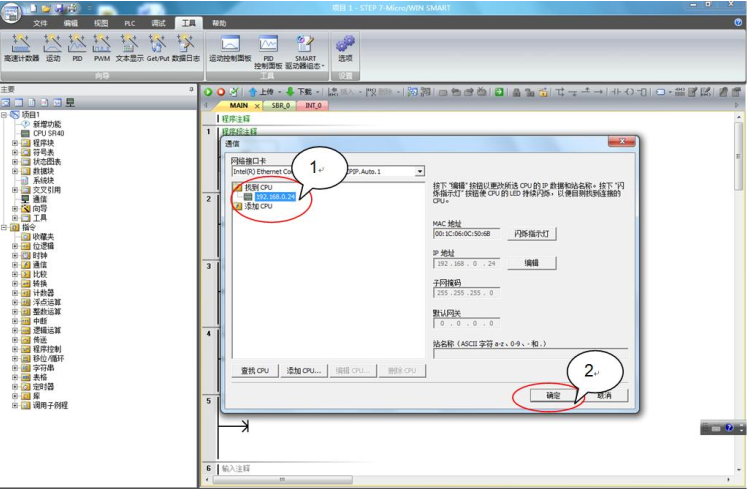Open the Help (帮助) ribbon tab

coord(219,23)
